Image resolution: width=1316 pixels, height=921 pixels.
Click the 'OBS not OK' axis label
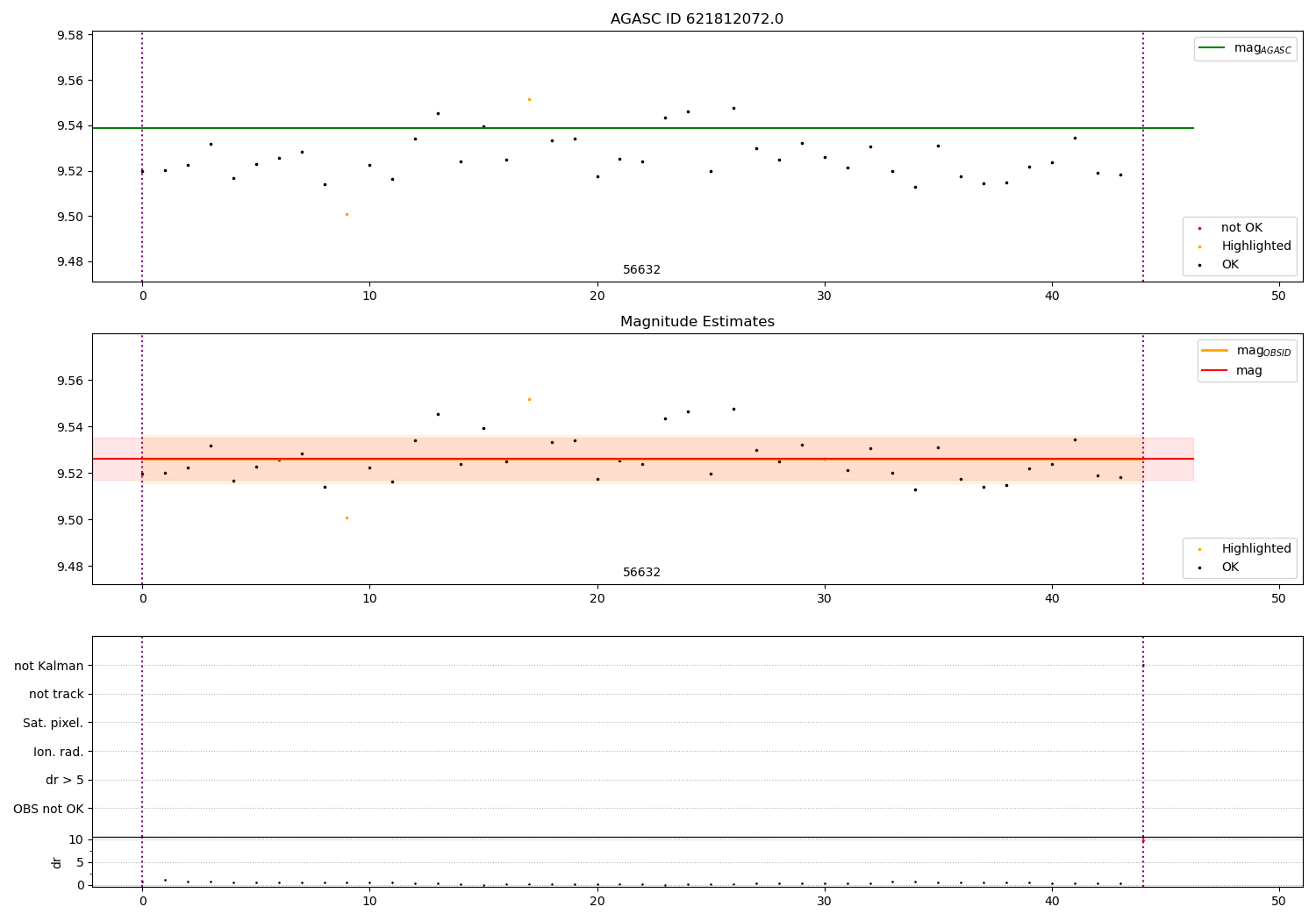pos(48,809)
